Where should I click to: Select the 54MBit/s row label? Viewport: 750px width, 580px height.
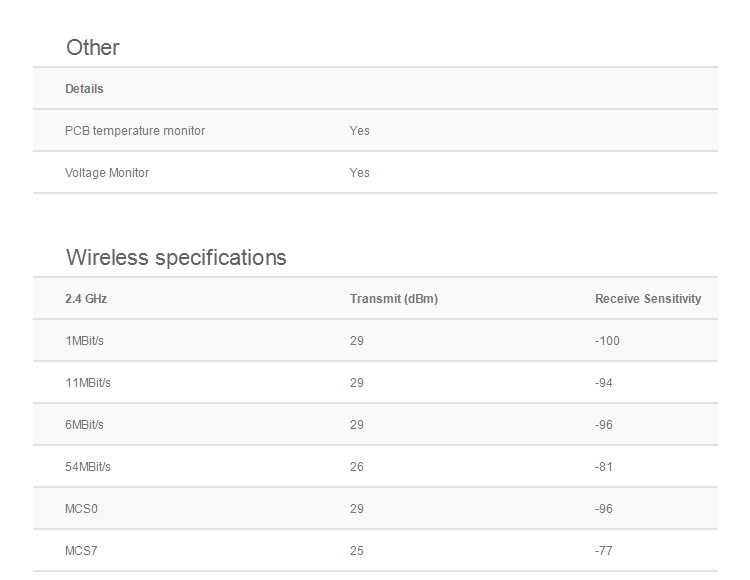[88, 467]
